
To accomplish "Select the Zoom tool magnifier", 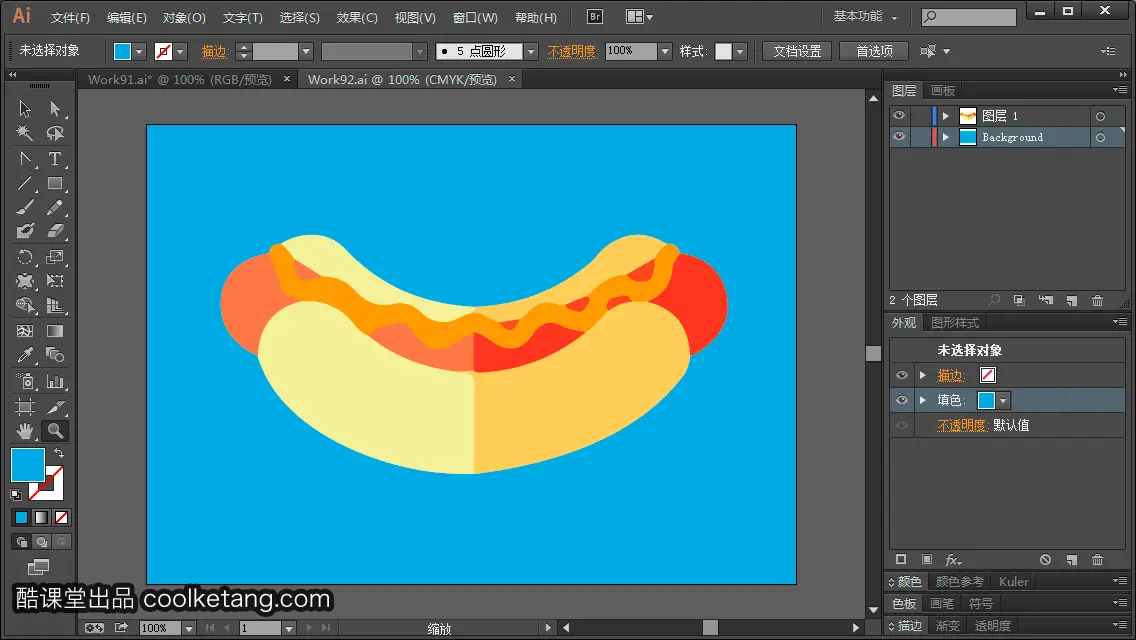I will click(x=55, y=431).
